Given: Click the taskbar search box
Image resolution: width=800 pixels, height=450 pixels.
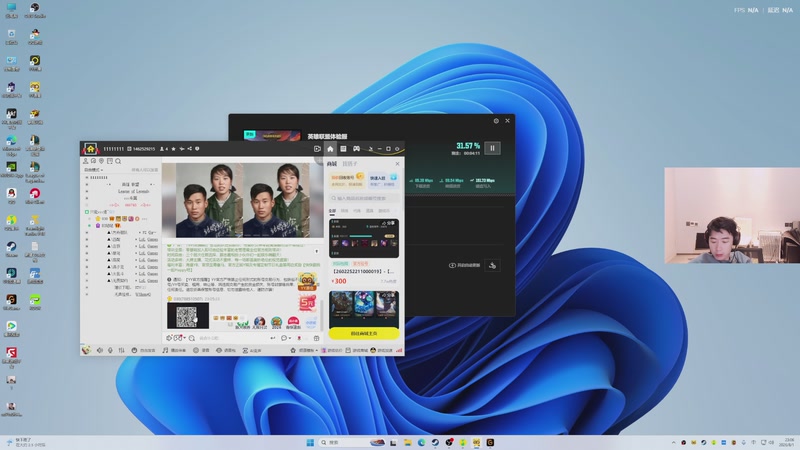Looking at the screenshot, I should coord(352,442).
